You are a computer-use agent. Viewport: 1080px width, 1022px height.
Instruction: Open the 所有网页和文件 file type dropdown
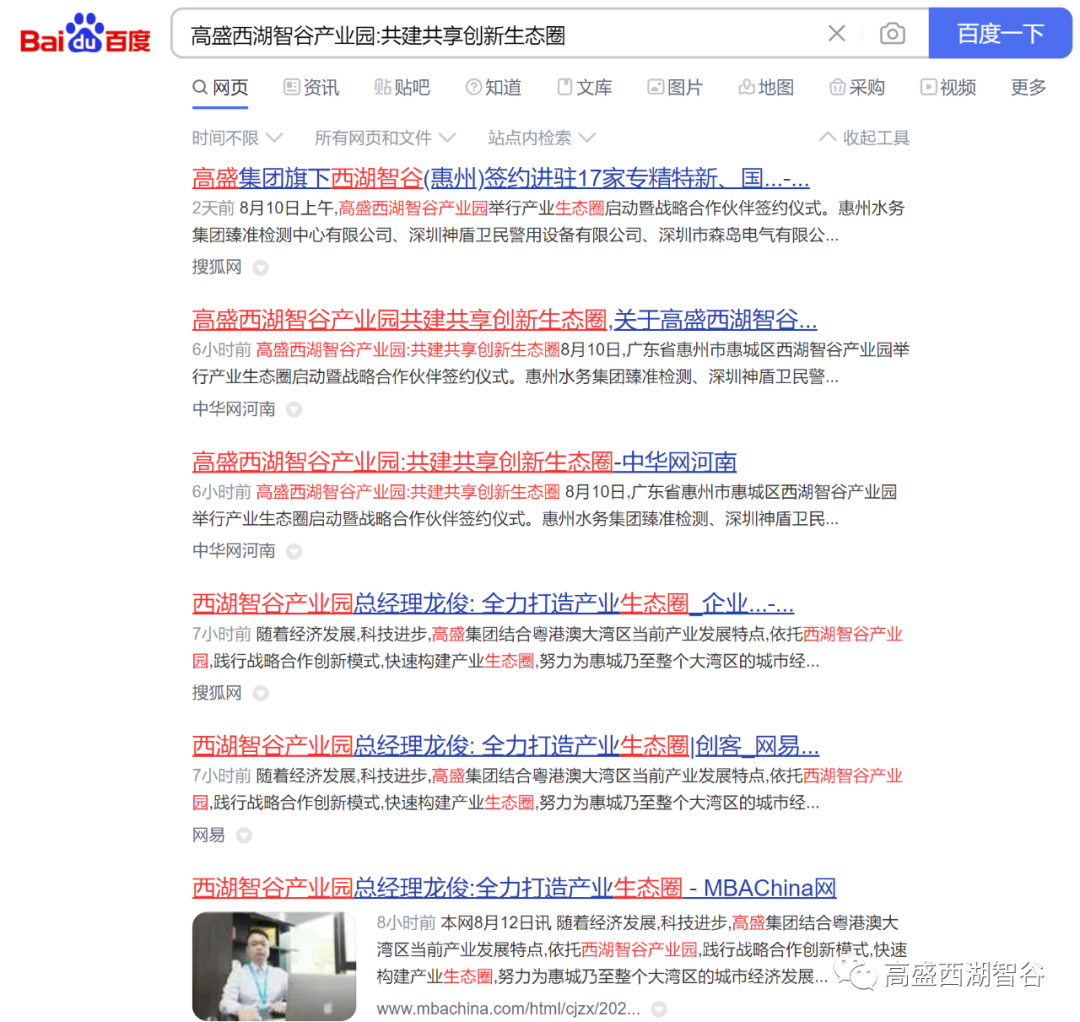385,138
